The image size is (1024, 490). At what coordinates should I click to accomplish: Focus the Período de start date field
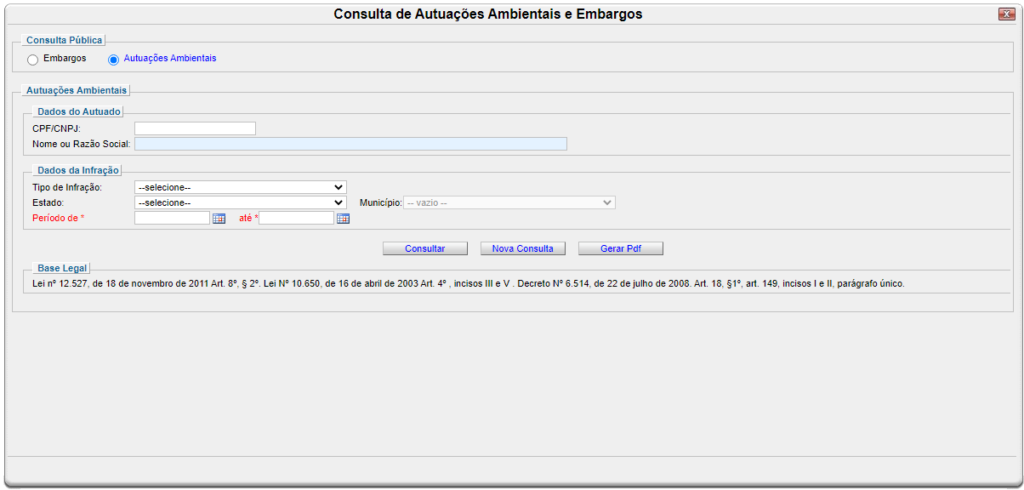click(172, 218)
